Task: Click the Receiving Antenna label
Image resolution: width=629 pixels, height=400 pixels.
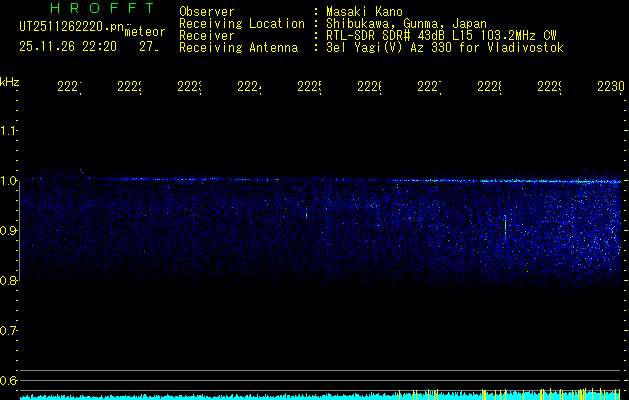Action: pyautogui.click(x=239, y=48)
